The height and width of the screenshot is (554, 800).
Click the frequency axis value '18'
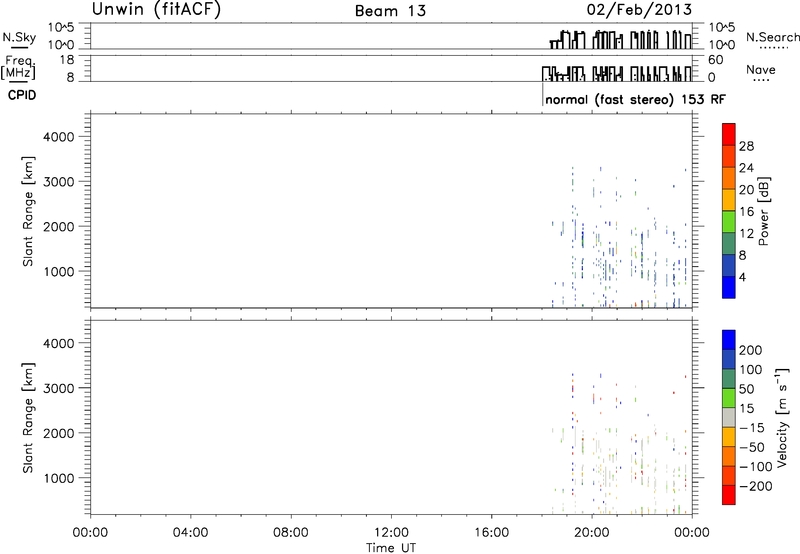(x=67, y=60)
